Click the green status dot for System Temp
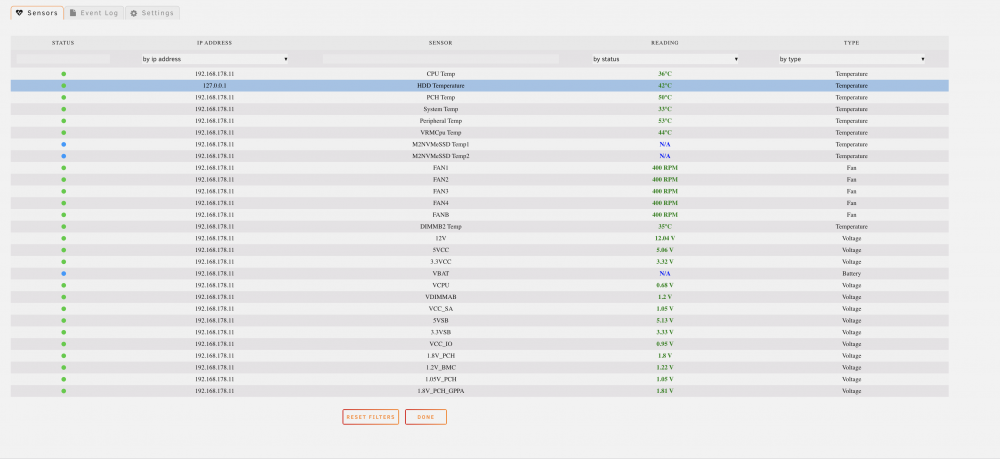 pyautogui.click(x=63, y=109)
